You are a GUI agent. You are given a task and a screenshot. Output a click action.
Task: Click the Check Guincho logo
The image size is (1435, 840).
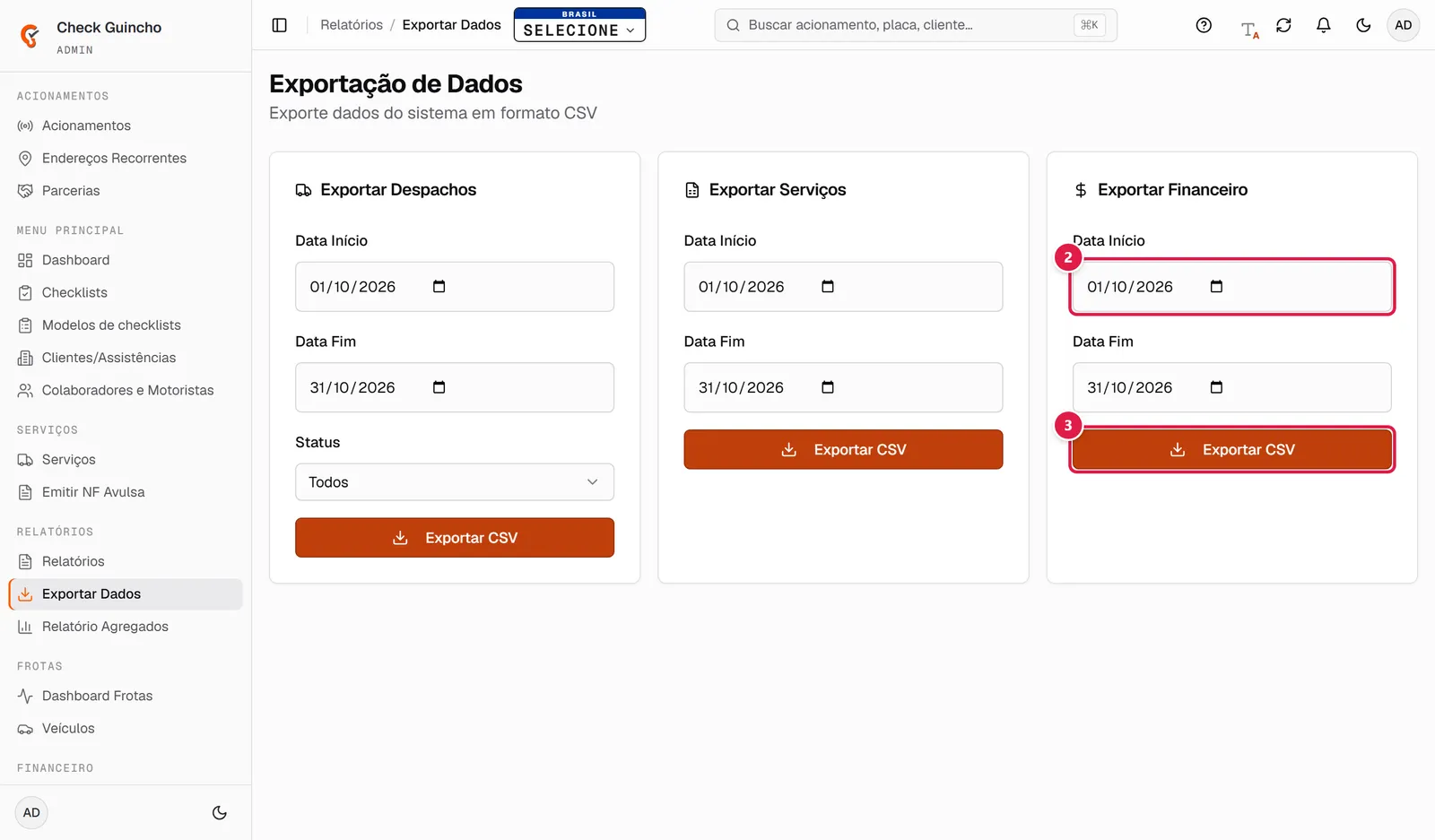tap(30, 36)
